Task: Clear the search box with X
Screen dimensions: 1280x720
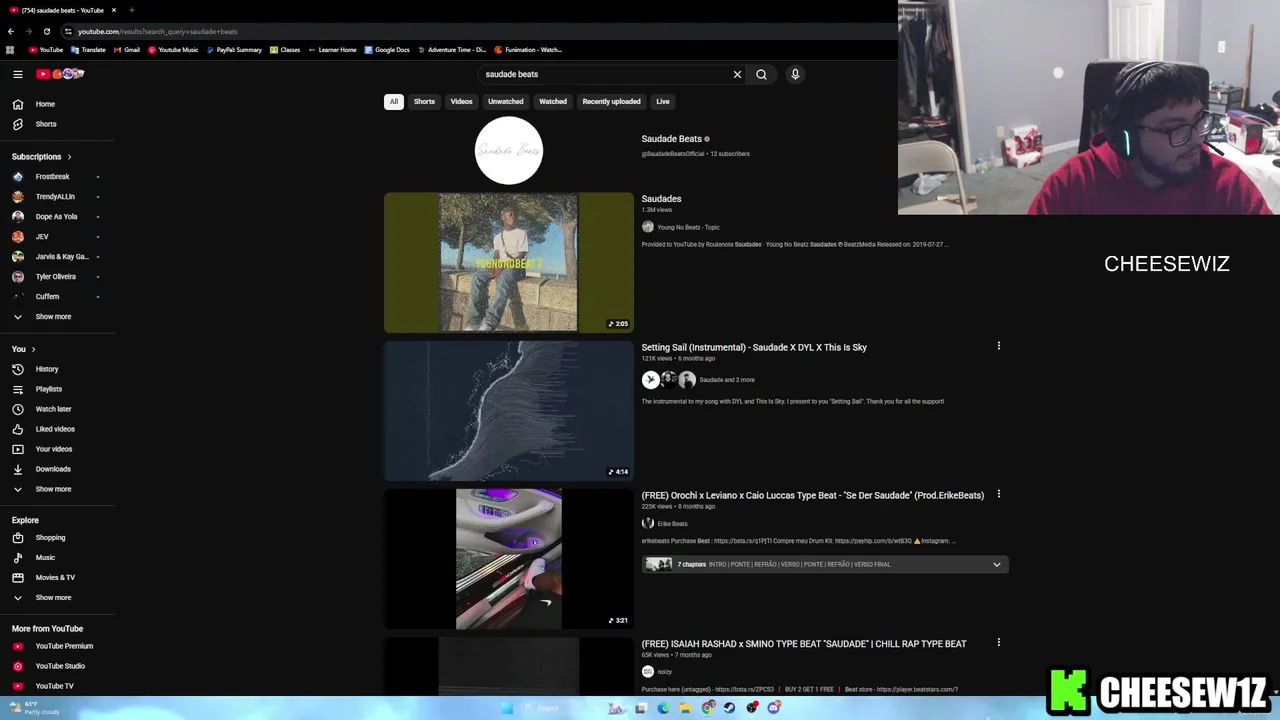Action: (737, 74)
